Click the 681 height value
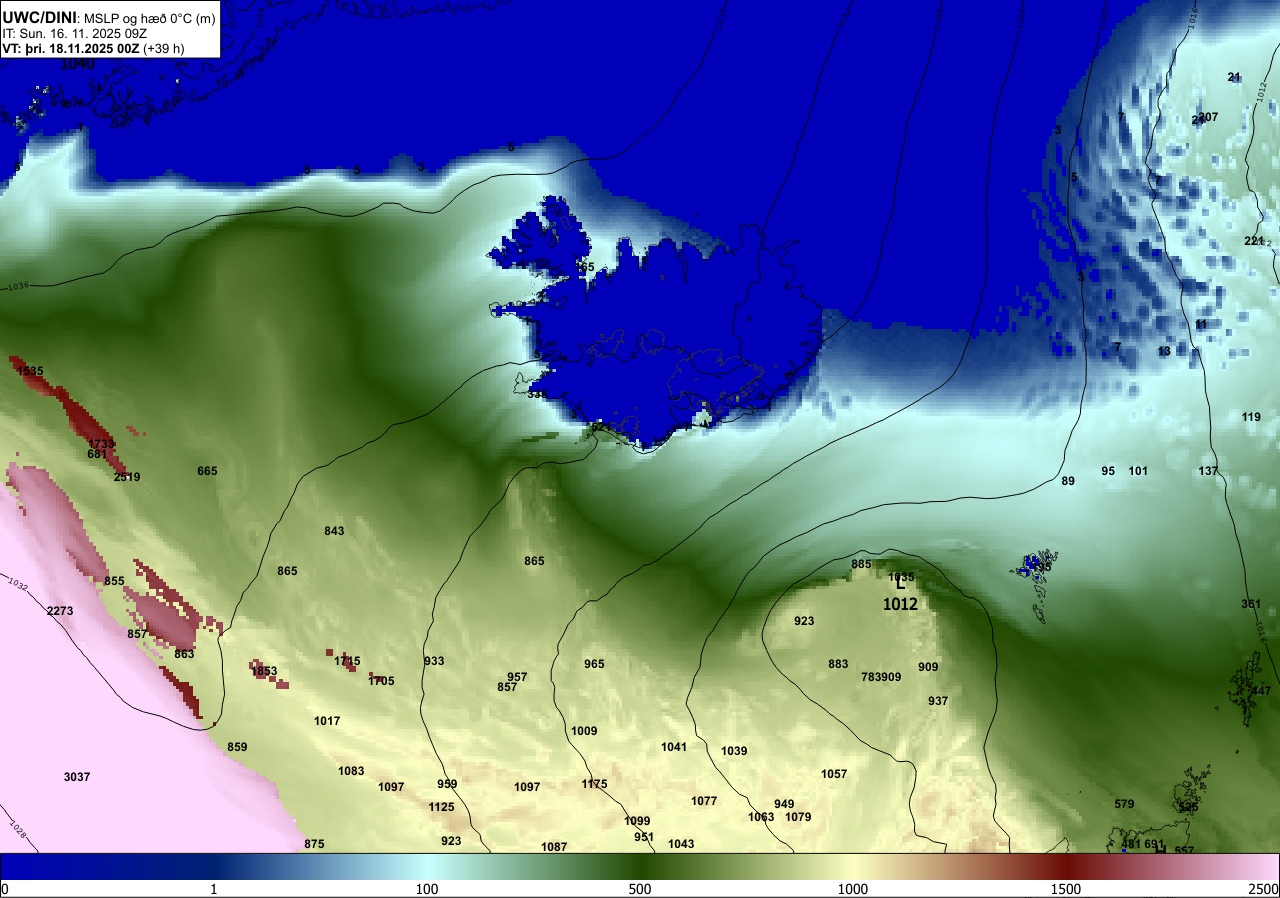Screen dimensions: 1280x898 click(97, 454)
